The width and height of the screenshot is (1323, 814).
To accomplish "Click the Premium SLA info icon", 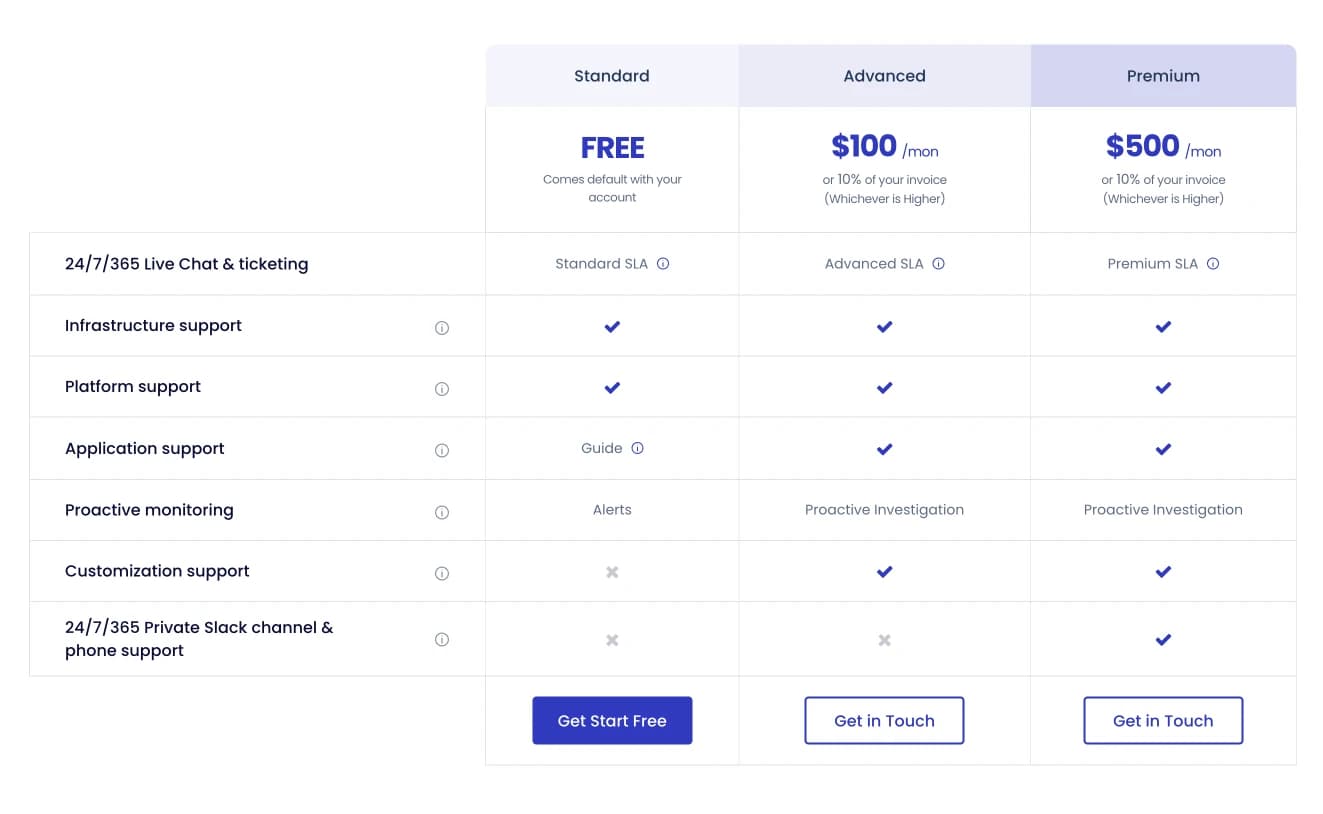I will click(x=1213, y=263).
